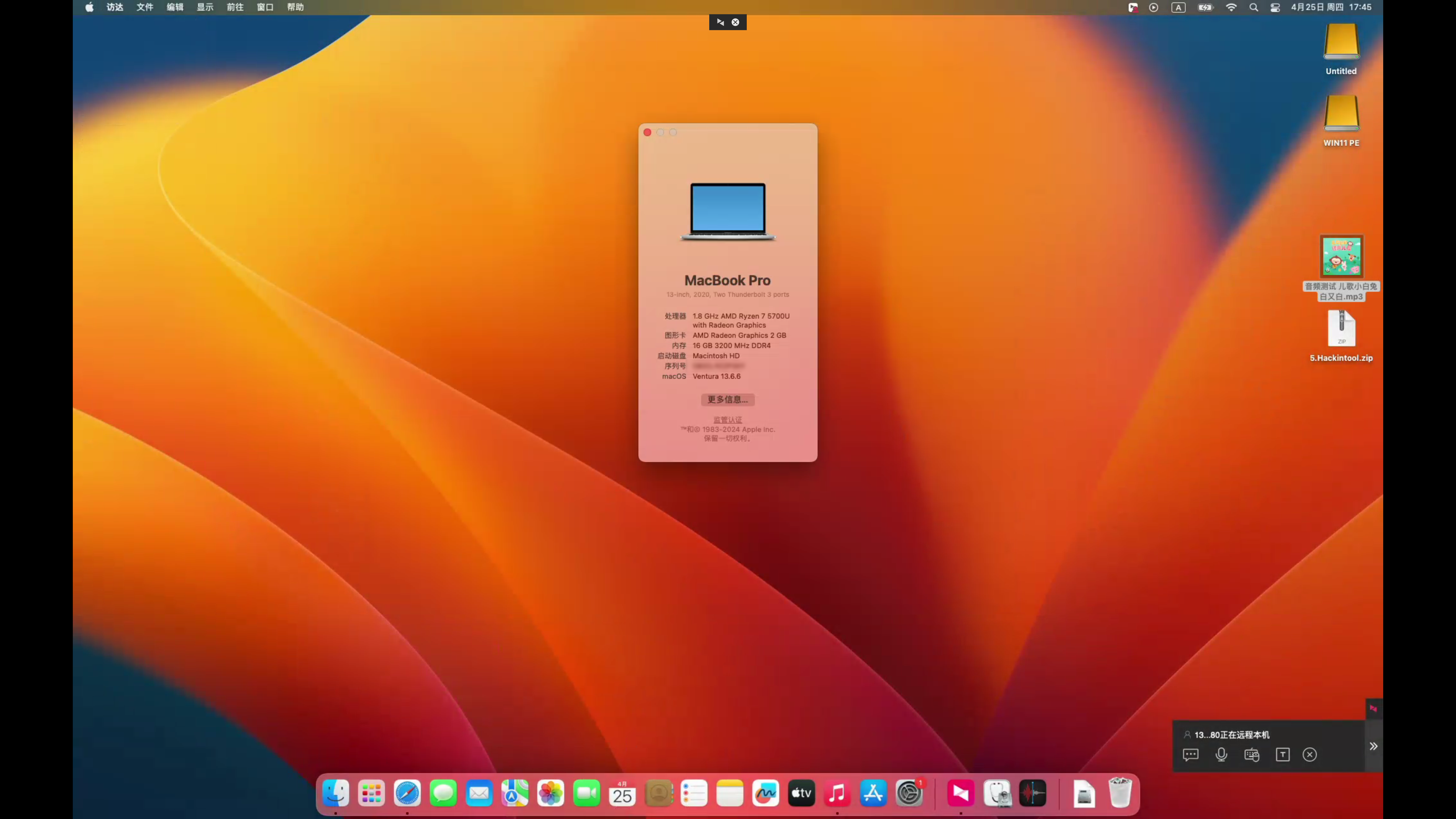Viewport: 1456px width, 819px height.
Task: Open the 帮助 menu
Action: pos(296,7)
